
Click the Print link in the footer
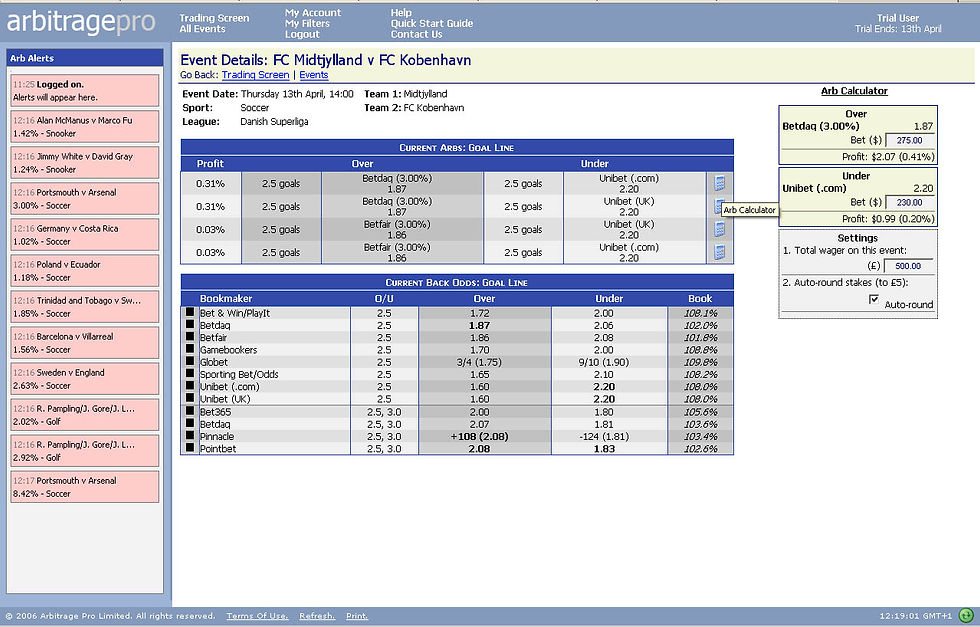click(357, 616)
